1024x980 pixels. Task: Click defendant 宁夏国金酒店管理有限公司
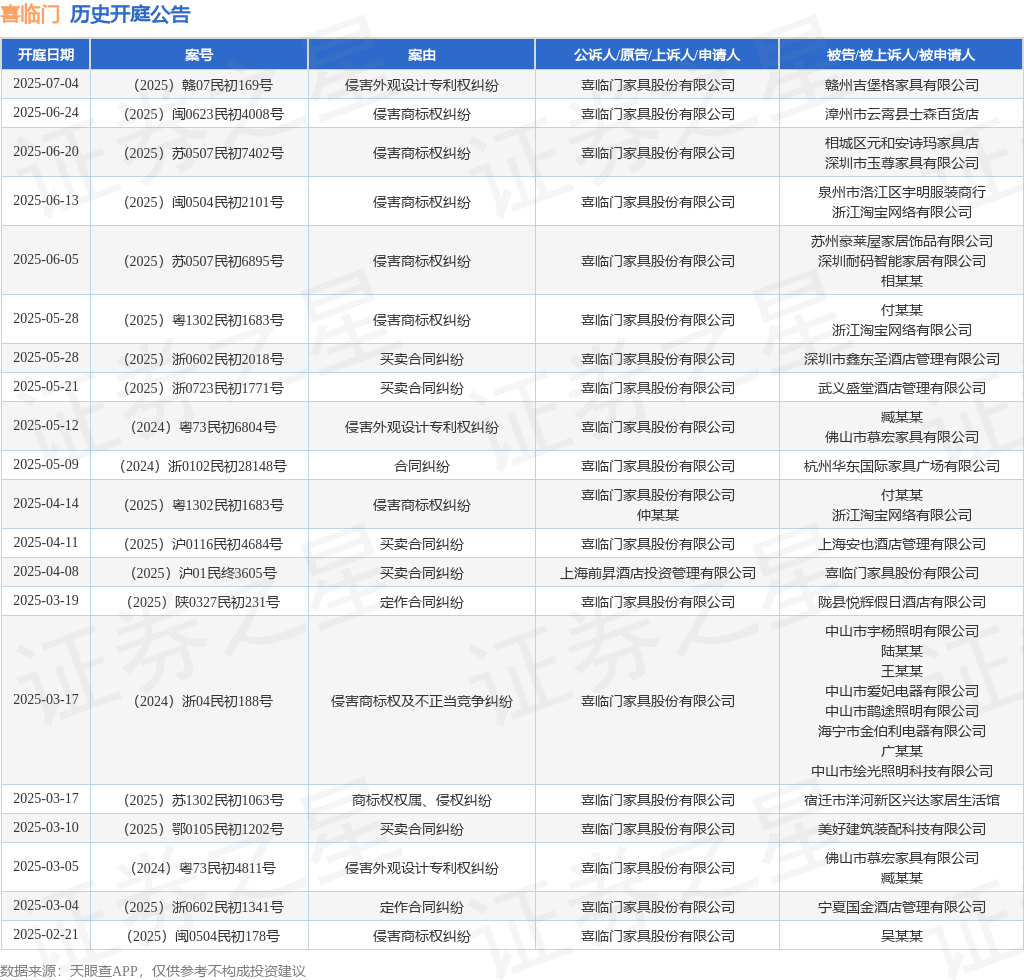pyautogui.click(x=902, y=907)
